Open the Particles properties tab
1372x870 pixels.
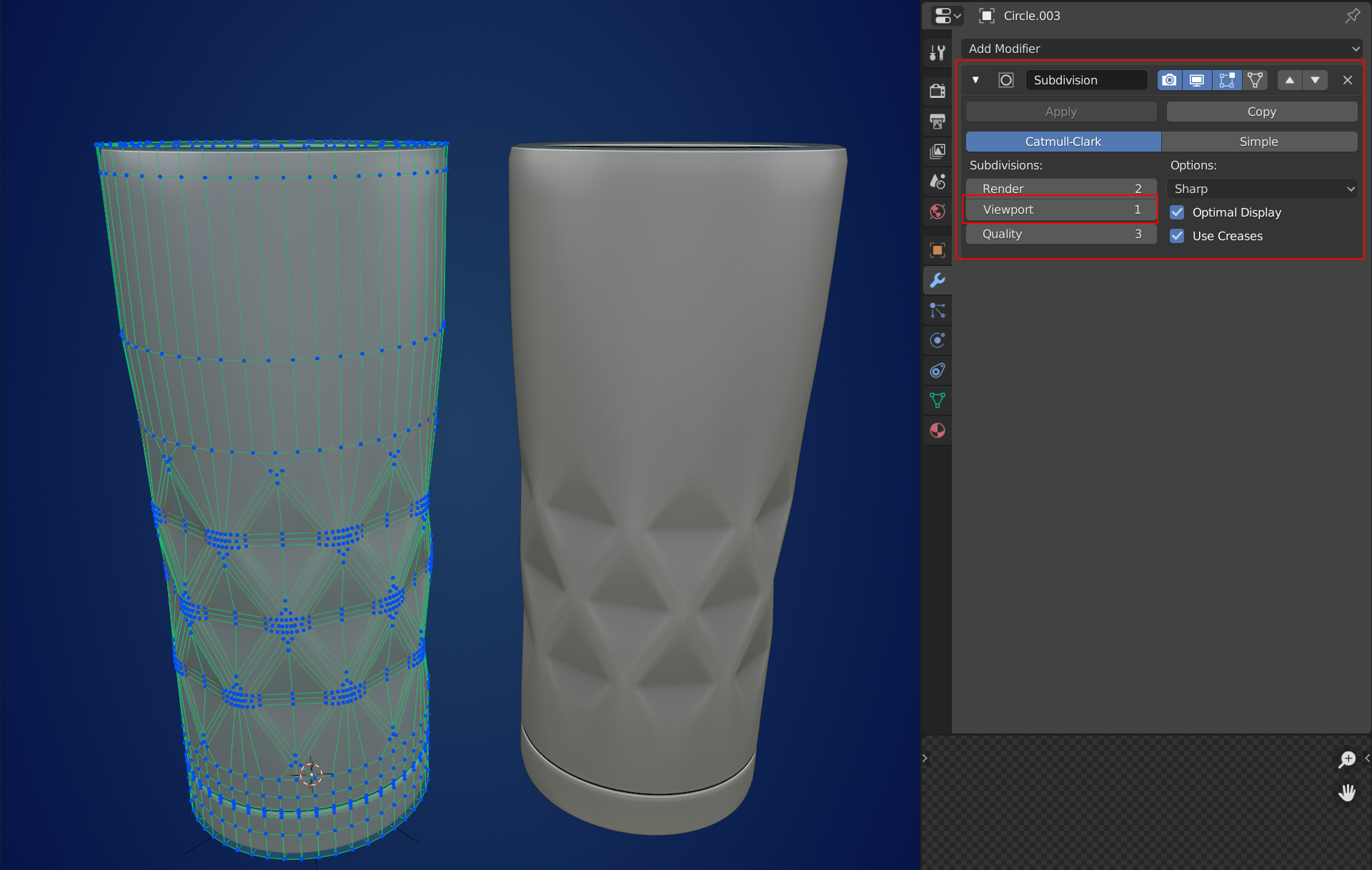937,310
